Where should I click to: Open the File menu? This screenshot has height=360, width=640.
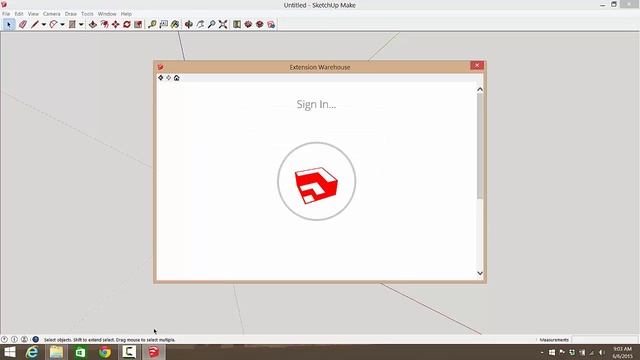point(6,14)
